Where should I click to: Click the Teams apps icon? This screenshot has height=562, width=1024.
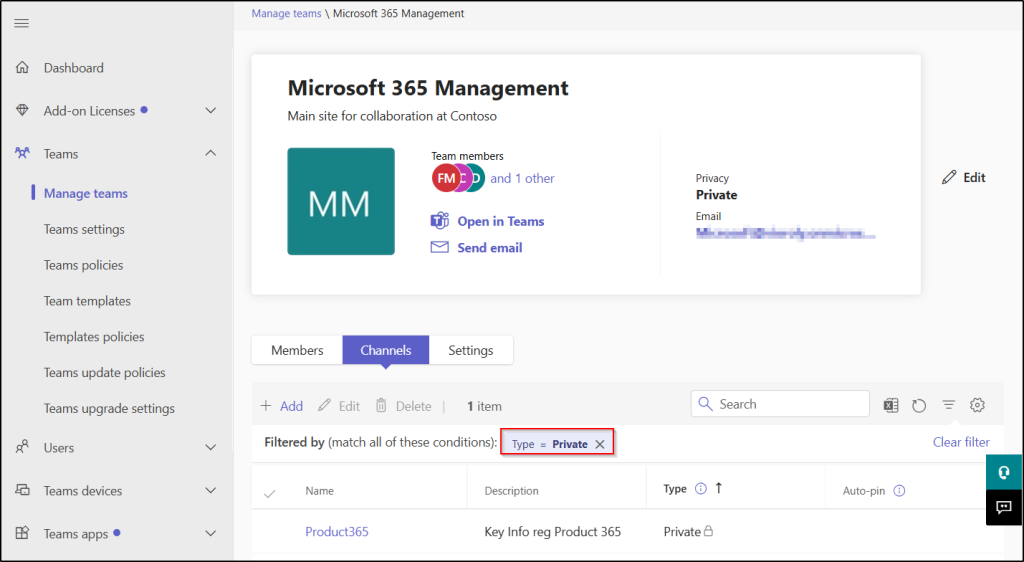[x=22, y=533]
